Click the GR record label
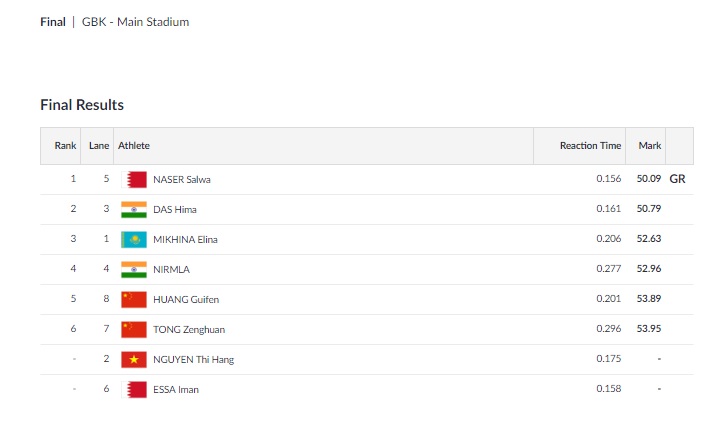 677,179
